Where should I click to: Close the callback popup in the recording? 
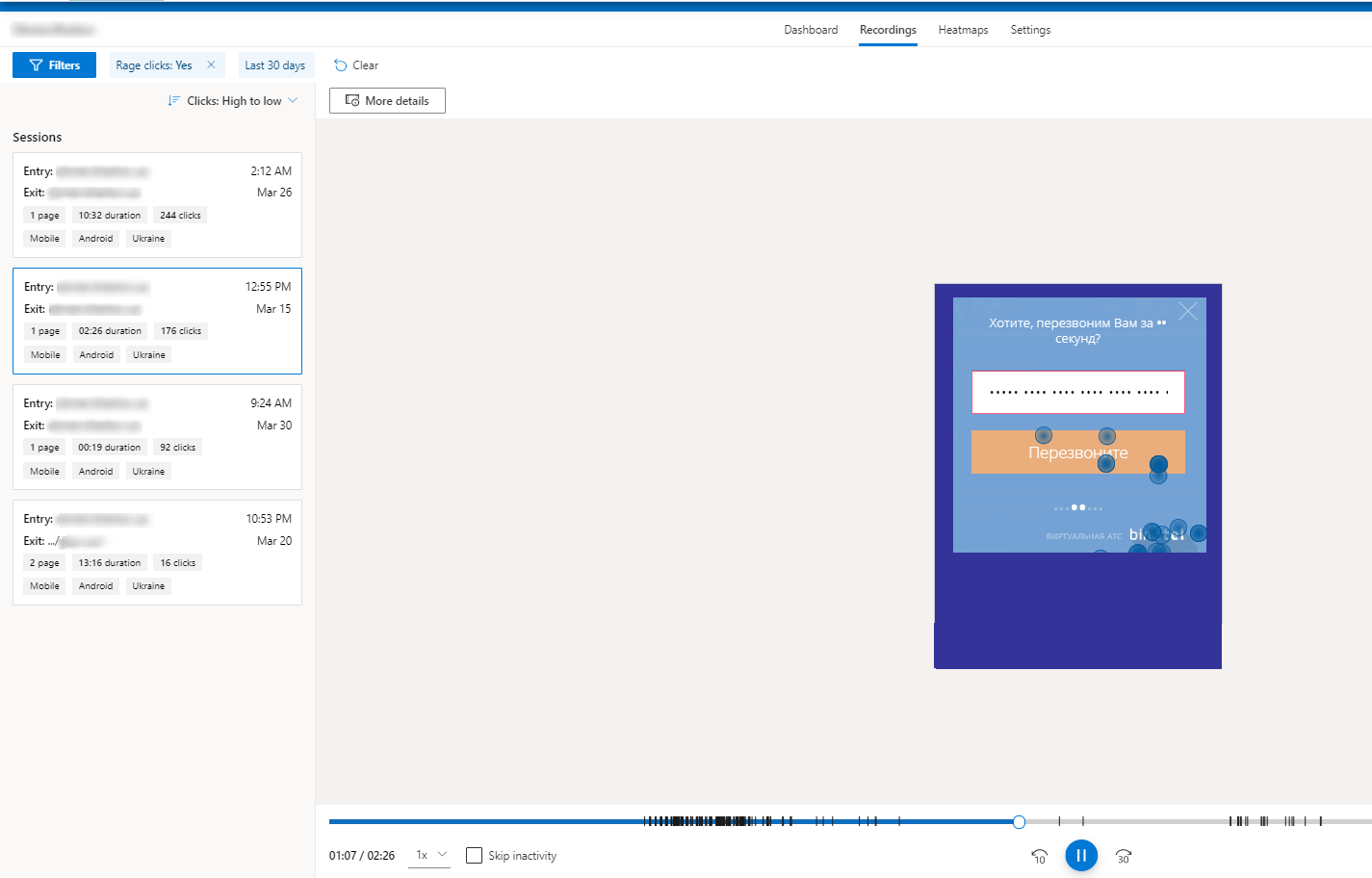(1188, 311)
